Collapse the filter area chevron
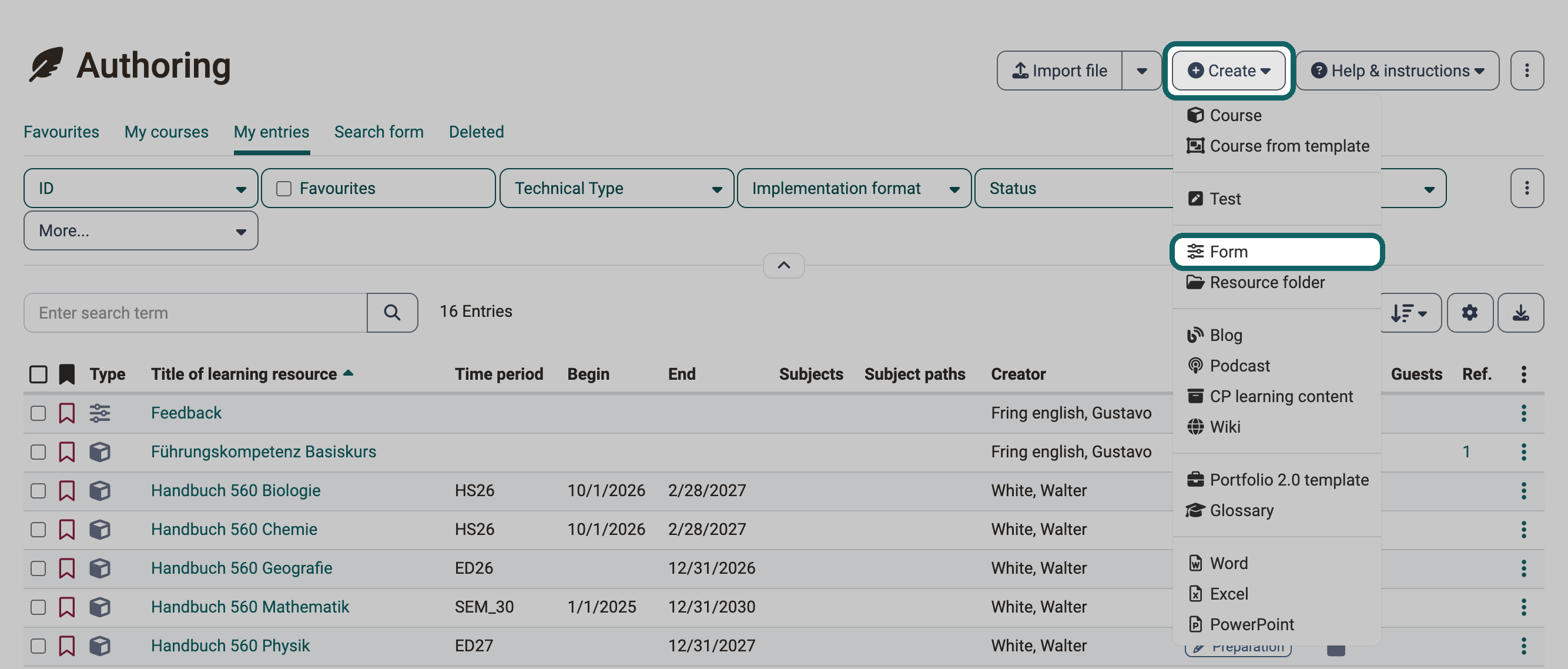The width and height of the screenshot is (1568, 669). pos(783,265)
